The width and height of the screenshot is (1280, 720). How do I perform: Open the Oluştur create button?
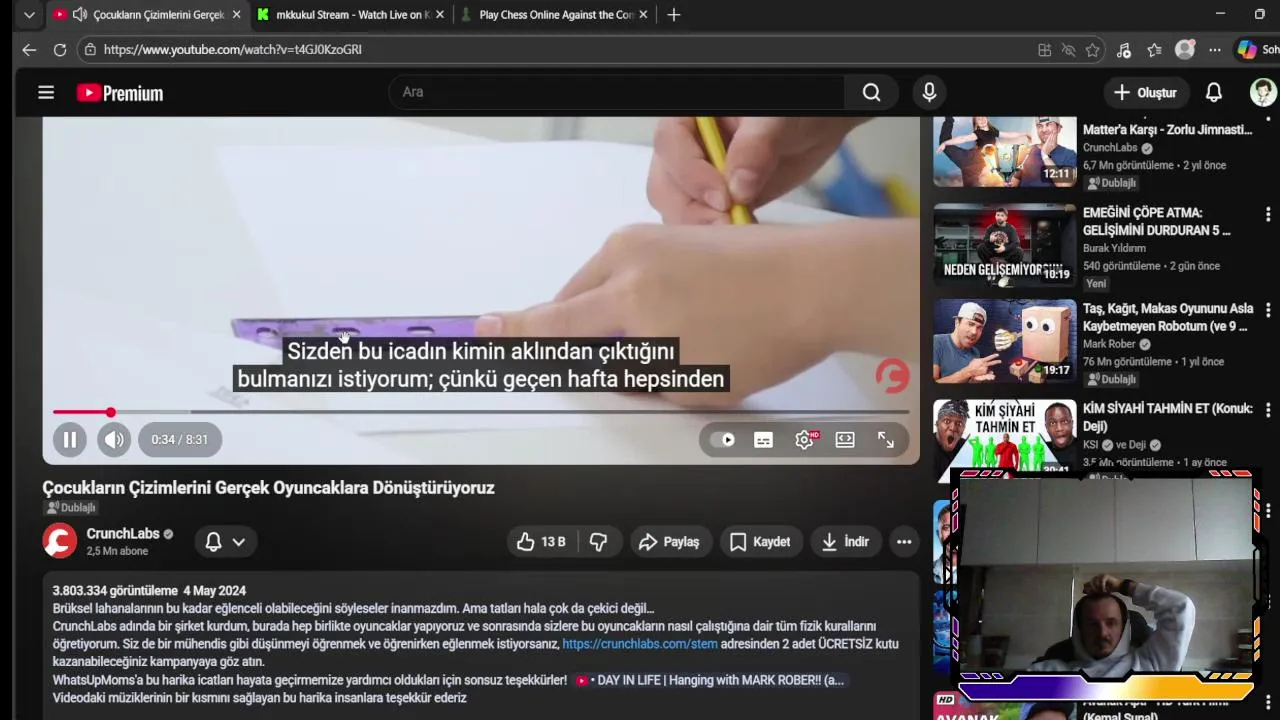1146,92
